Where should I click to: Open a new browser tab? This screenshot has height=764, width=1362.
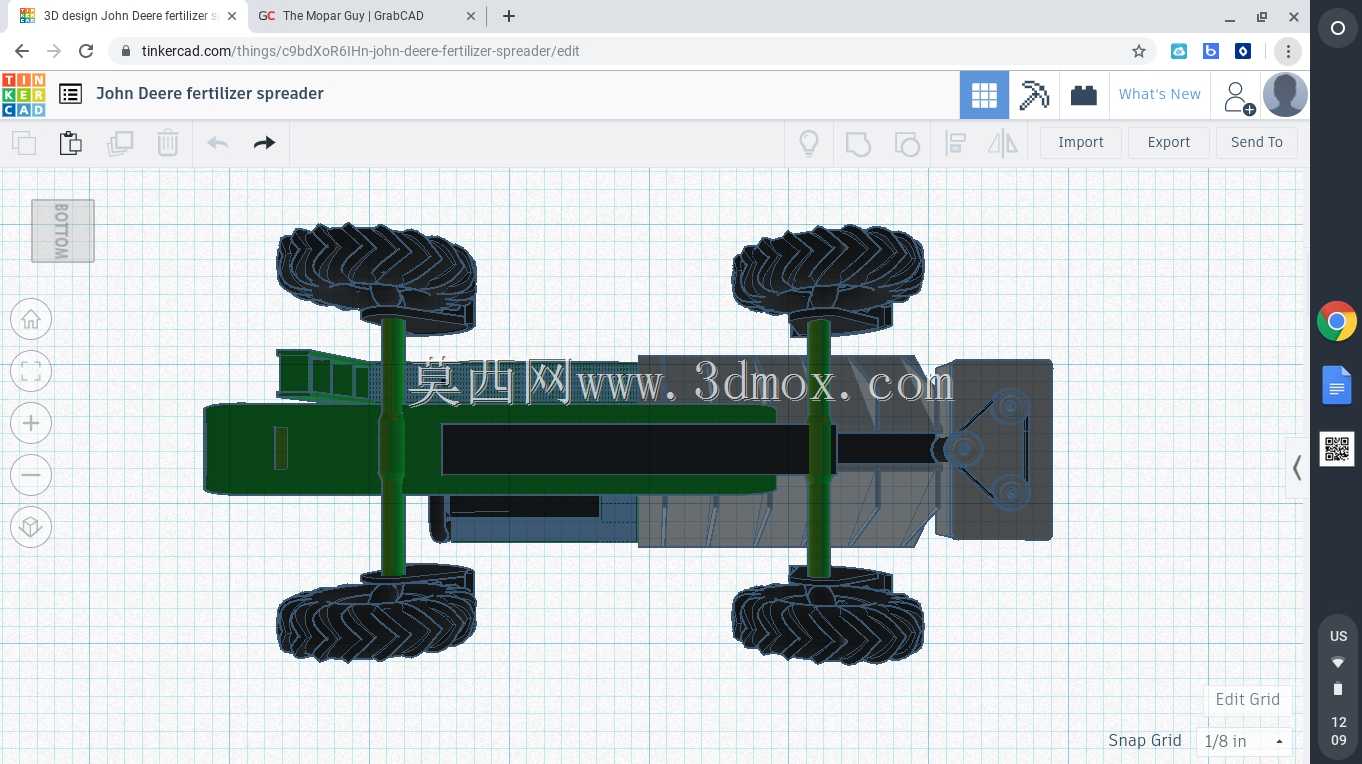click(x=509, y=16)
